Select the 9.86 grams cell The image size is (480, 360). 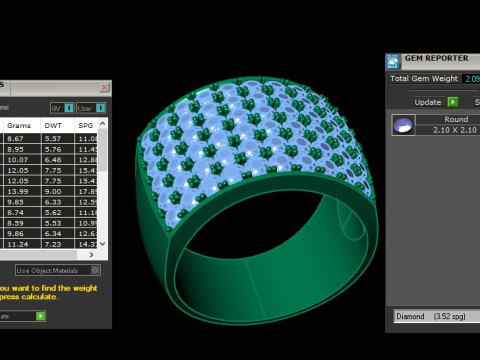[22, 234]
